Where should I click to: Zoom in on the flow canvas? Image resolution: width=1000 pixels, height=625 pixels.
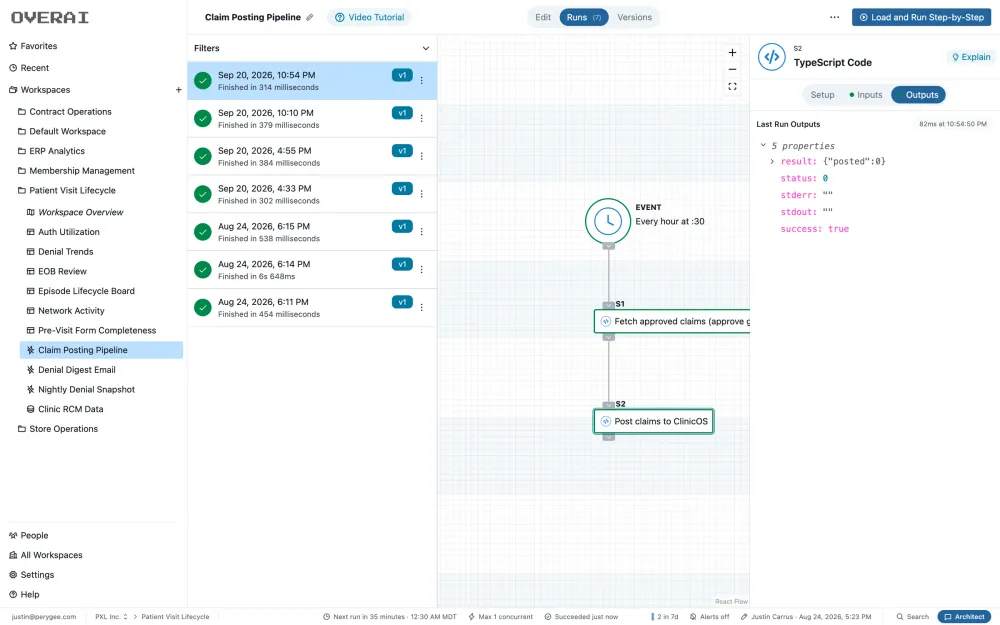click(x=732, y=52)
